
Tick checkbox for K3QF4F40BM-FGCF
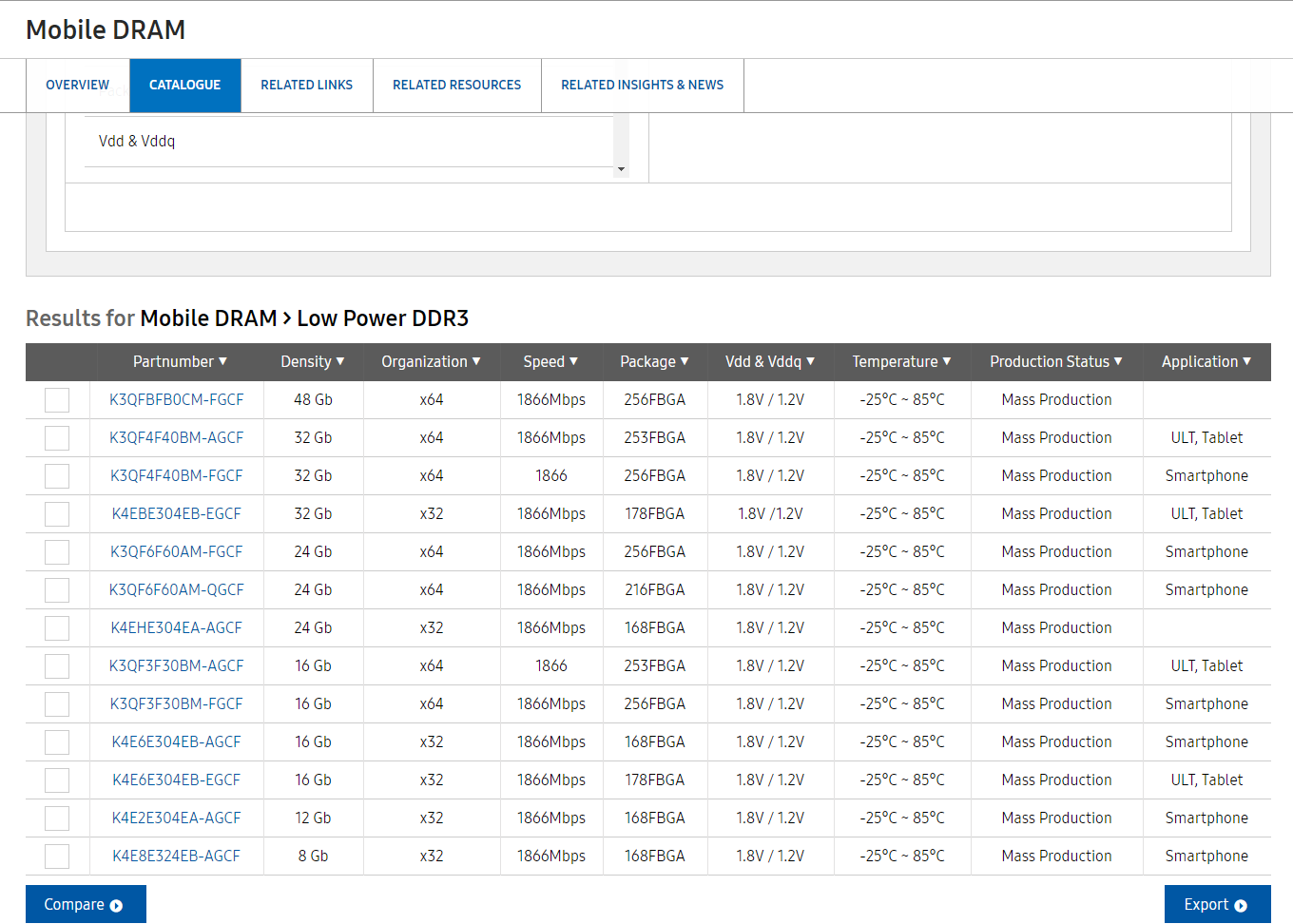click(x=57, y=476)
